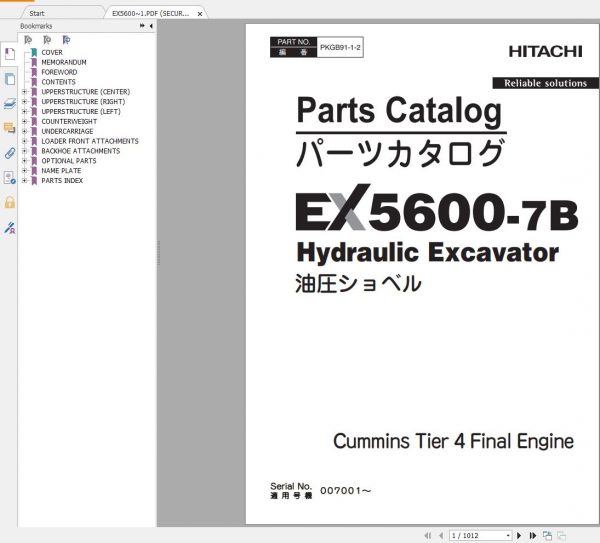Expand UPPERSTRUCTURE (CENTER) bookmark
The width and height of the screenshot is (600, 543).
tap(24, 92)
